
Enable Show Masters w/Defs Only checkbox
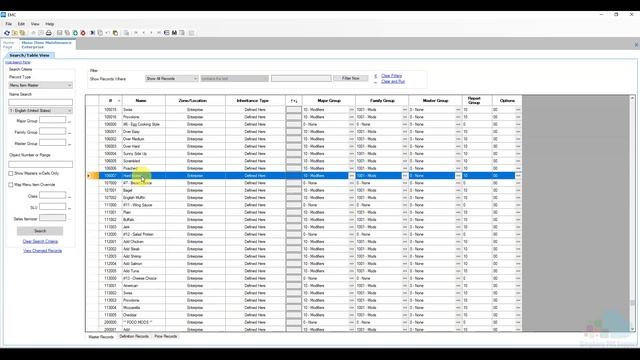(x=11, y=173)
